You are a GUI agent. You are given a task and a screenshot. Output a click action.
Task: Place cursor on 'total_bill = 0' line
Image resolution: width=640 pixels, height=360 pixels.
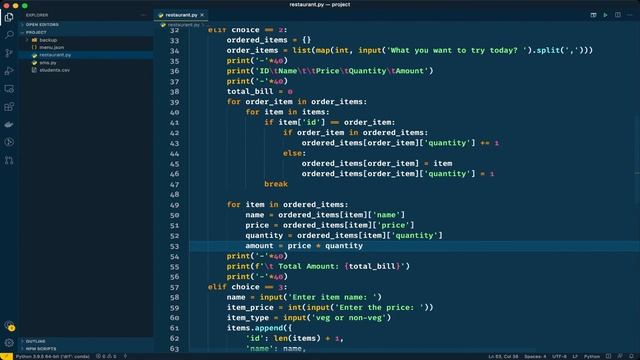click(260, 91)
